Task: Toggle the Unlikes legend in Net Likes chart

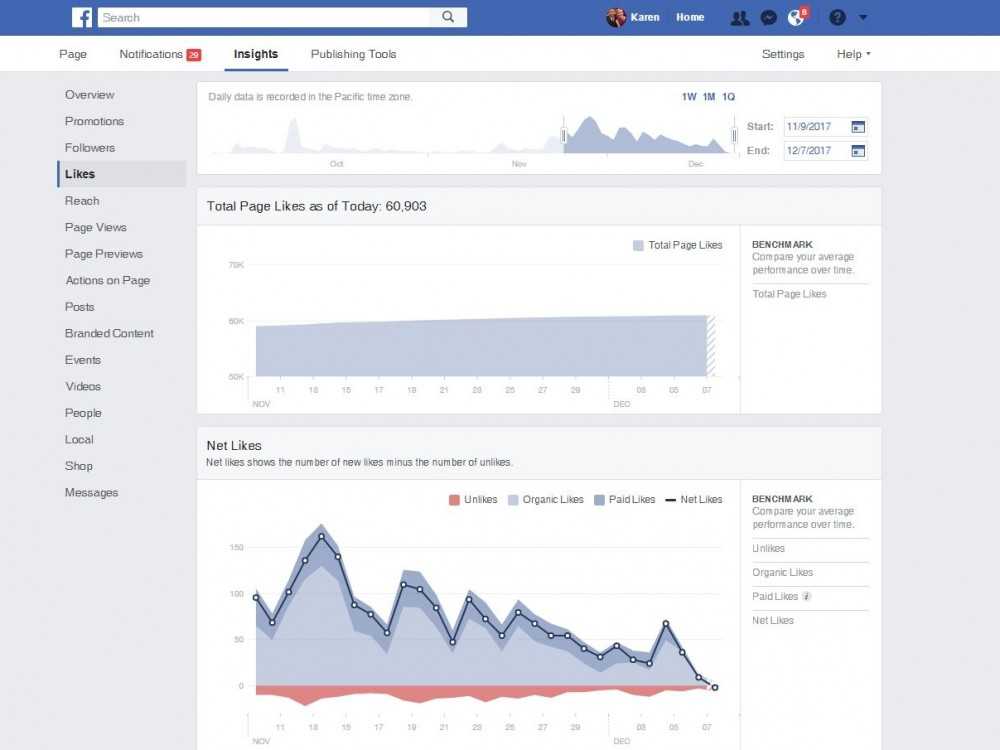Action: coord(472,499)
